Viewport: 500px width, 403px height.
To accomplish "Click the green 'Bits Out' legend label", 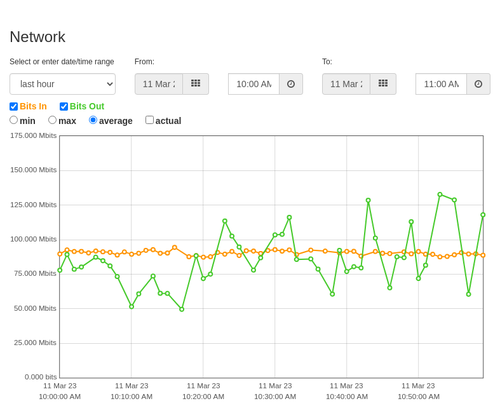I will 87,106.
